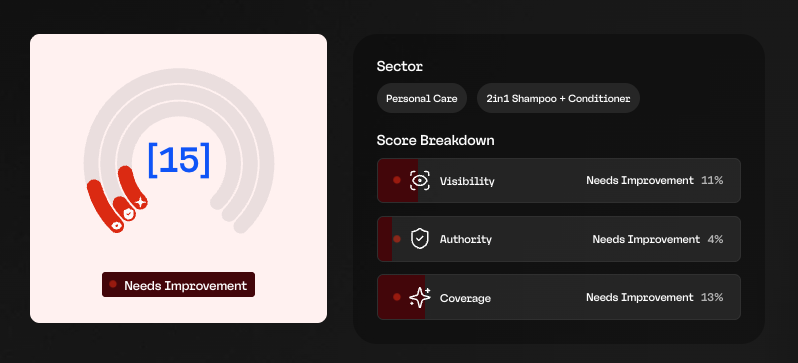Image resolution: width=798 pixels, height=363 pixels.
Task: Click the 13% Coverage value
Action: 712,297
